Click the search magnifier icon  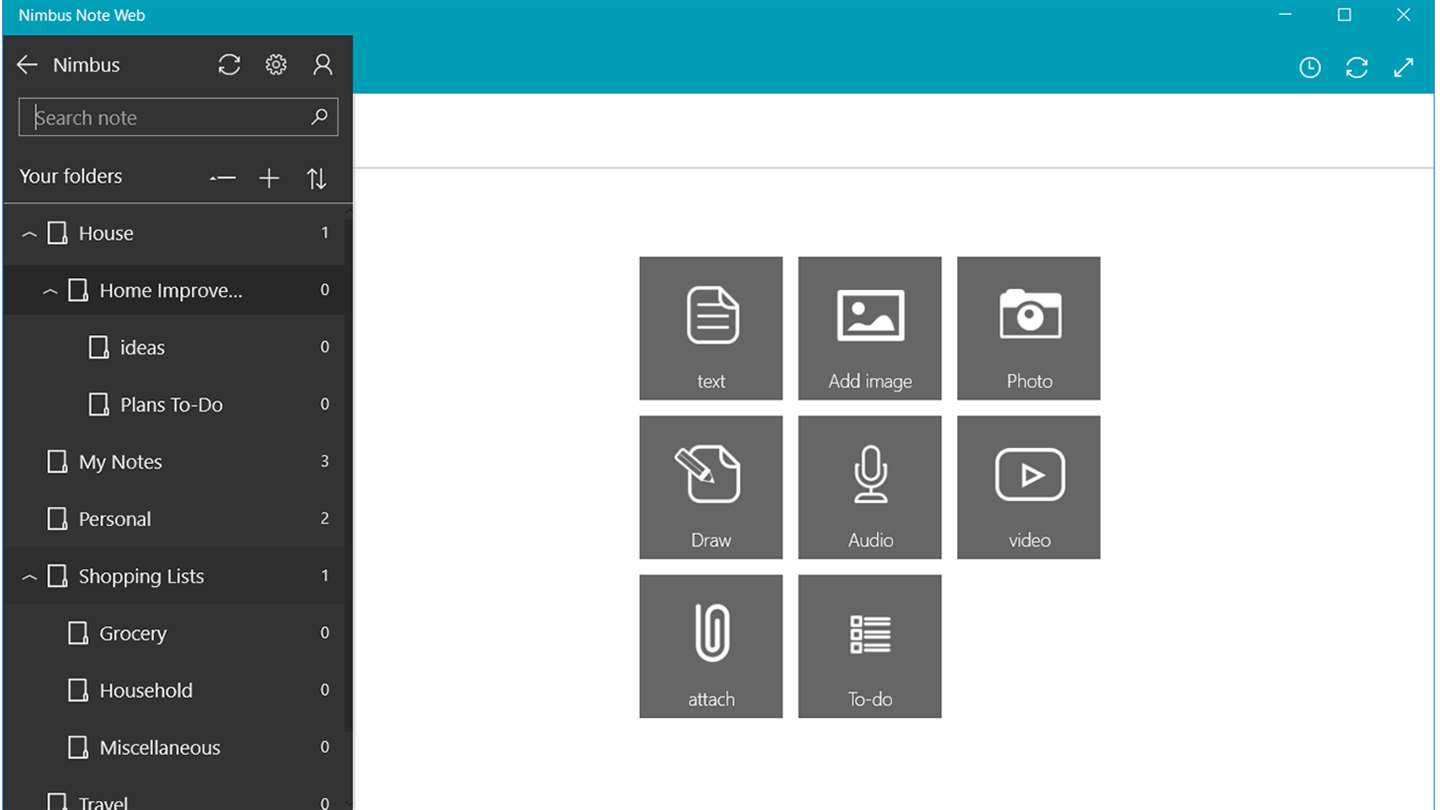(319, 117)
